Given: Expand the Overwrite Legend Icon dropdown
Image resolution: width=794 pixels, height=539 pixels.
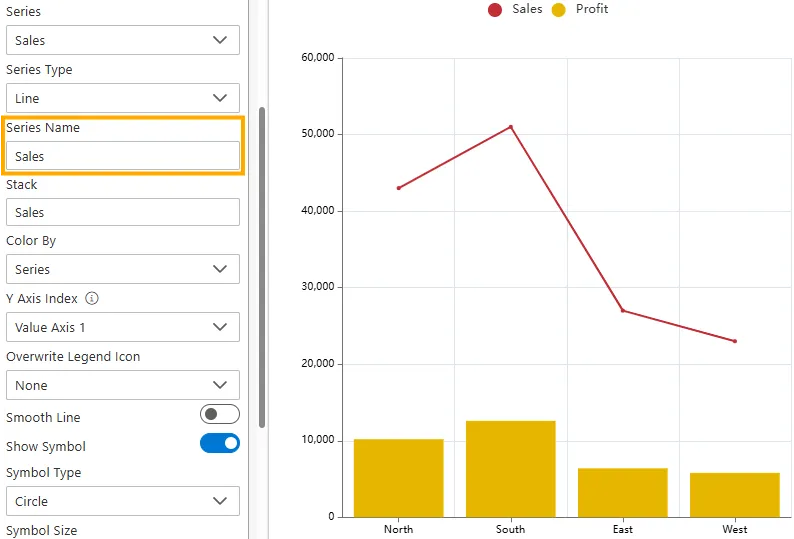Looking at the screenshot, I should pos(122,386).
